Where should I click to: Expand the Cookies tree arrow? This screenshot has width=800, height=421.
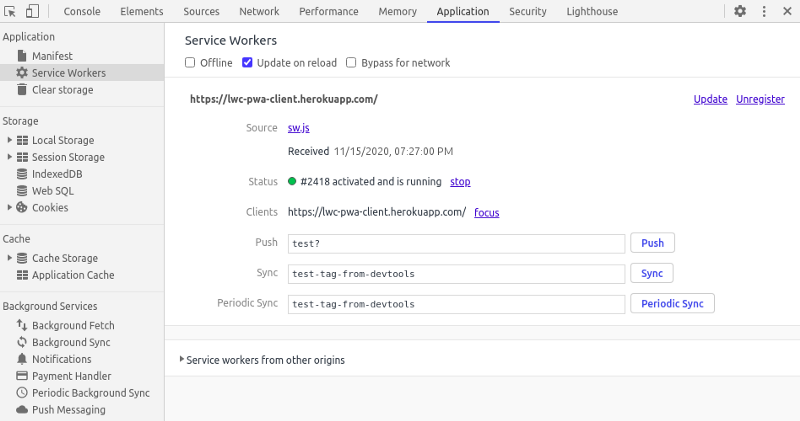click(9, 208)
